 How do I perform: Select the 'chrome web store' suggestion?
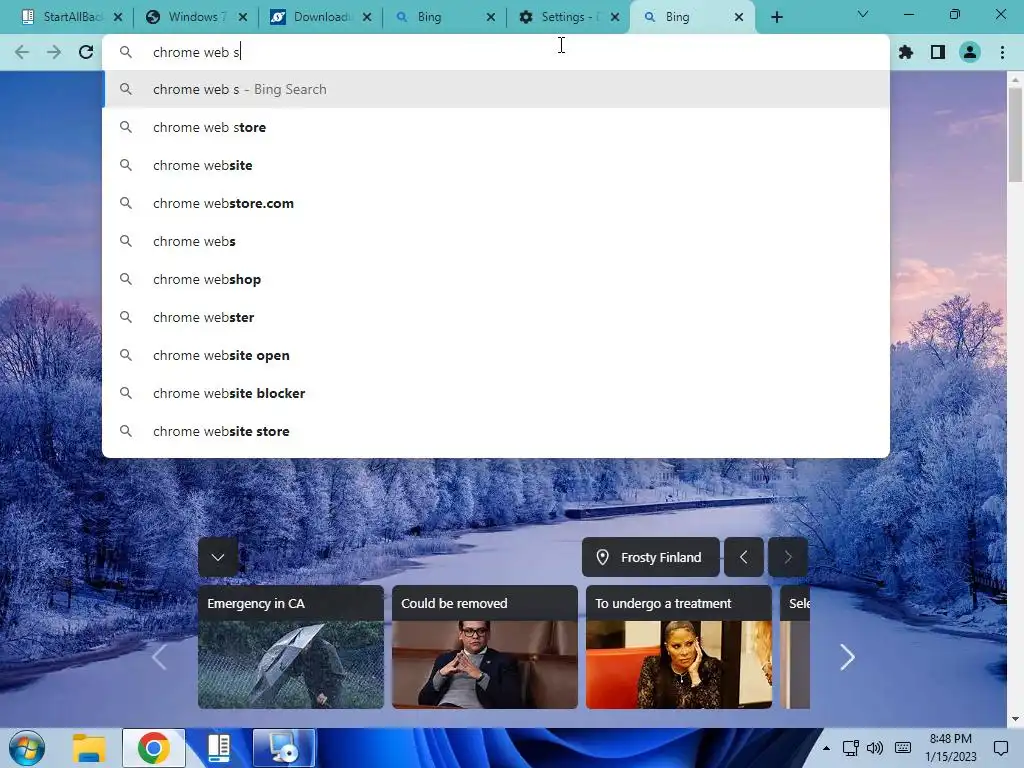496,127
